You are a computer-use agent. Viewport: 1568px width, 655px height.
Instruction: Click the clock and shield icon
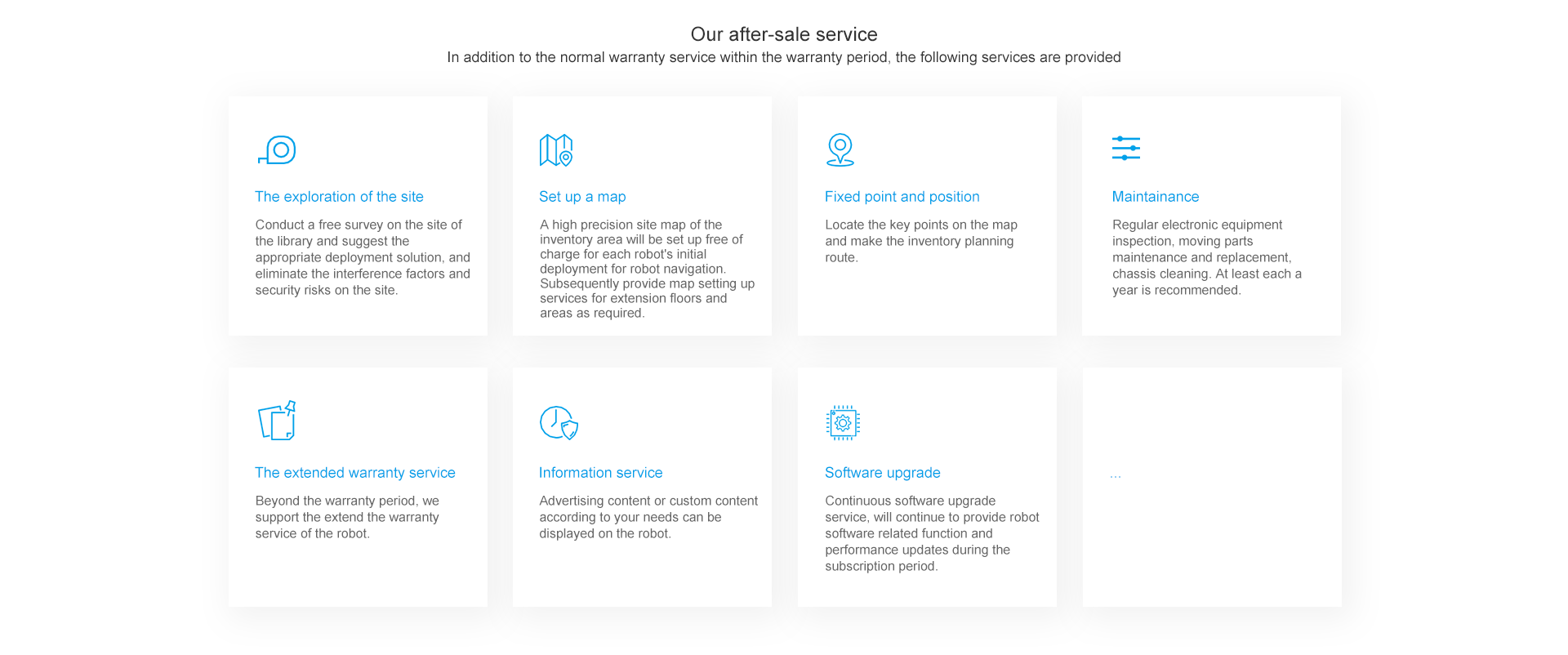tap(559, 423)
